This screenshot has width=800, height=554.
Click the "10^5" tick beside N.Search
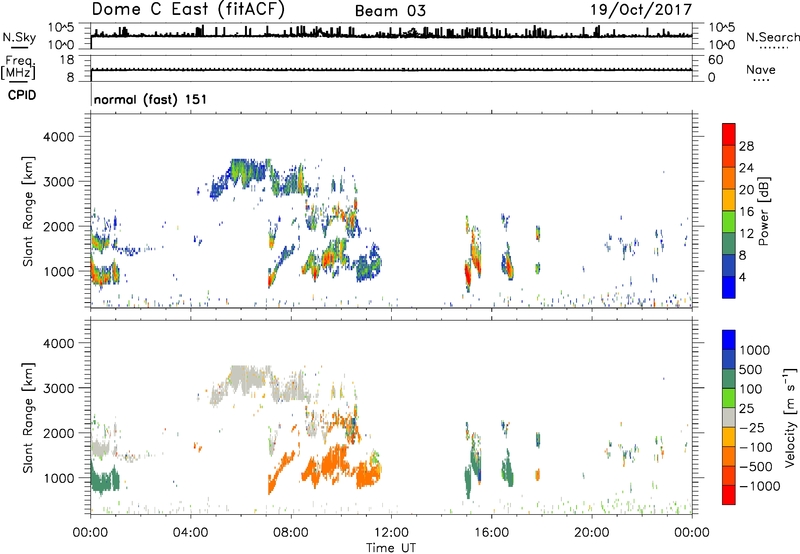tap(721, 28)
